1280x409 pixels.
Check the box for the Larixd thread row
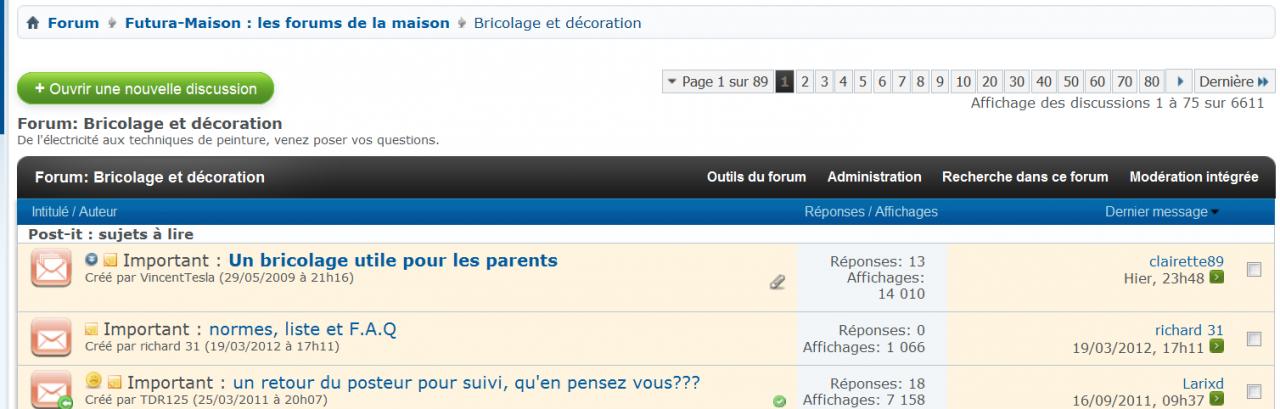pos(1255,392)
